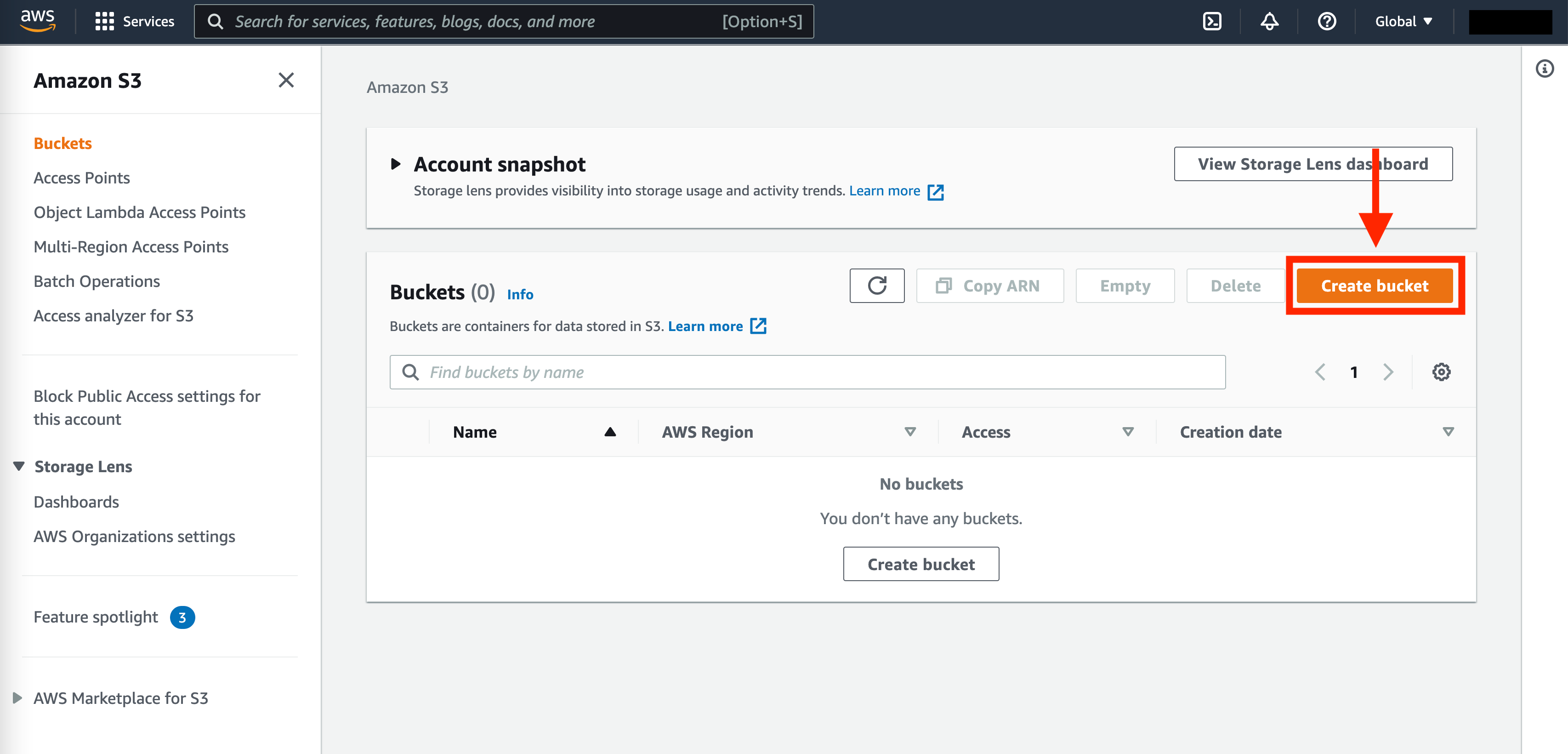Open the info panel icon

(x=1544, y=68)
